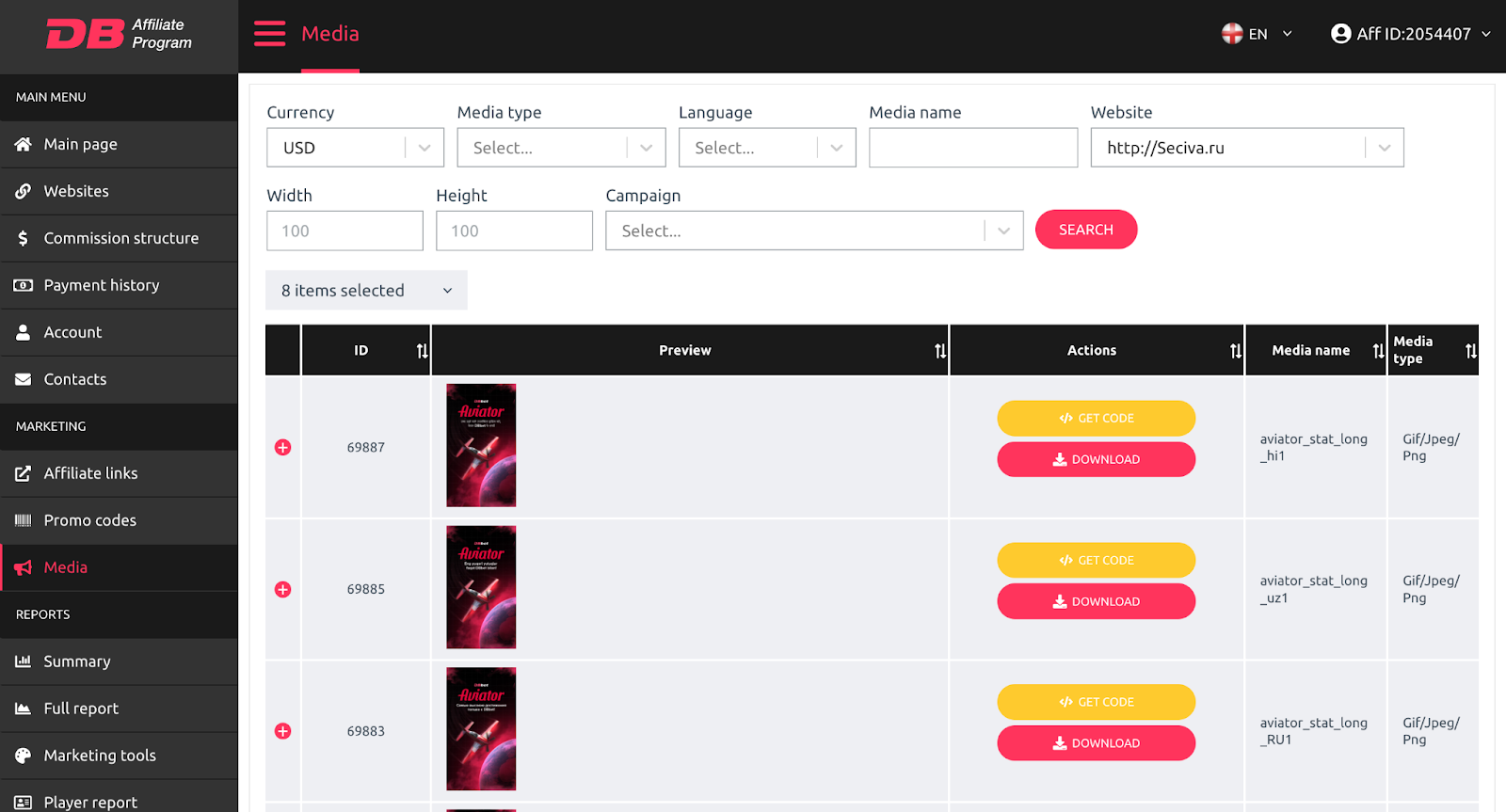Open Summary report menu item

click(x=119, y=661)
